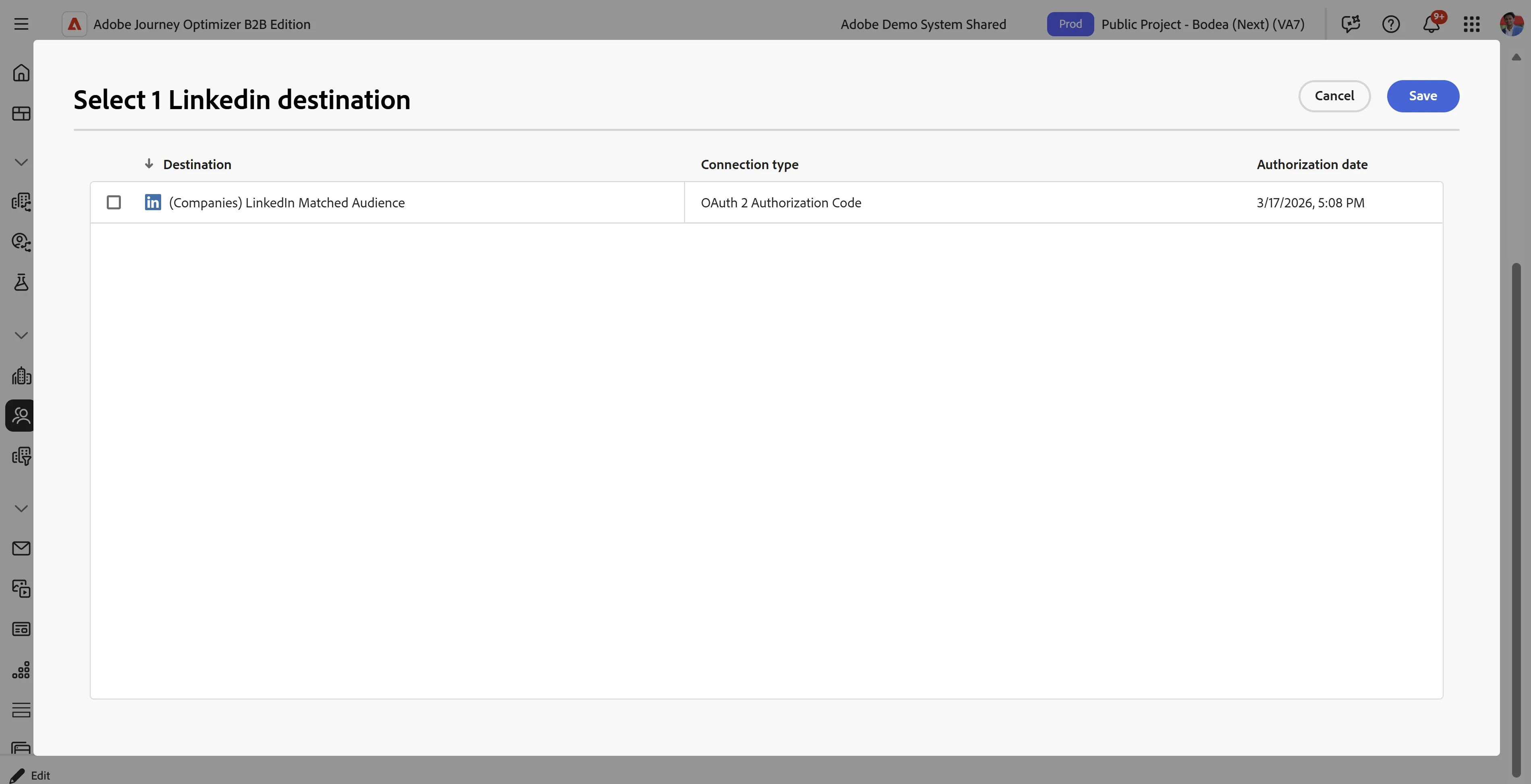The image size is (1531, 784).
Task: Open the notifications bell icon
Action: pos(1431,24)
